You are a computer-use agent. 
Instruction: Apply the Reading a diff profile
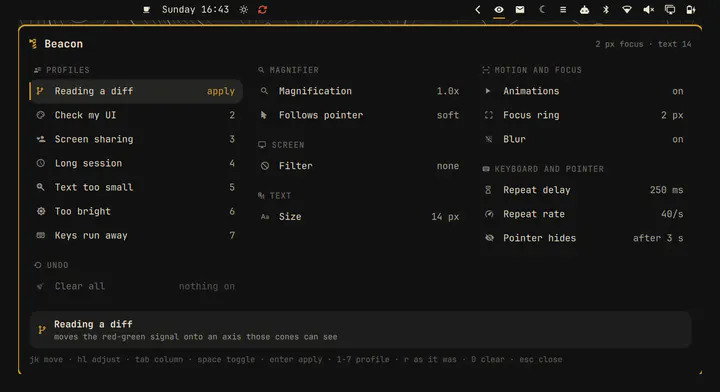(220, 91)
